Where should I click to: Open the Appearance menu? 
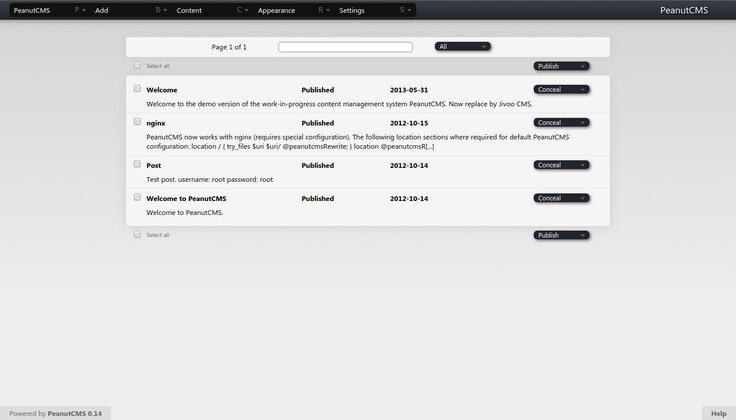pyautogui.click(x=276, y=10)
